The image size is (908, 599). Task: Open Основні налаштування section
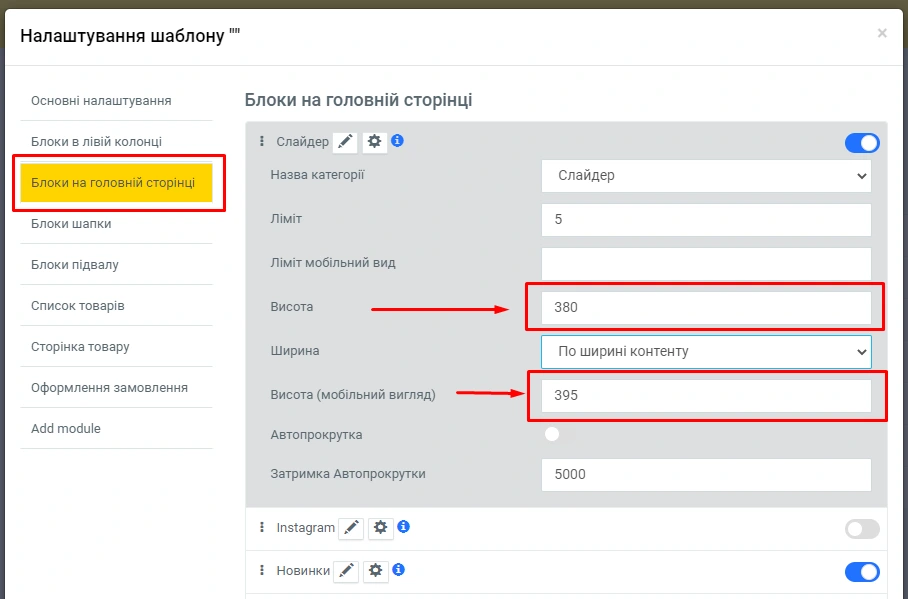(101, 101)
